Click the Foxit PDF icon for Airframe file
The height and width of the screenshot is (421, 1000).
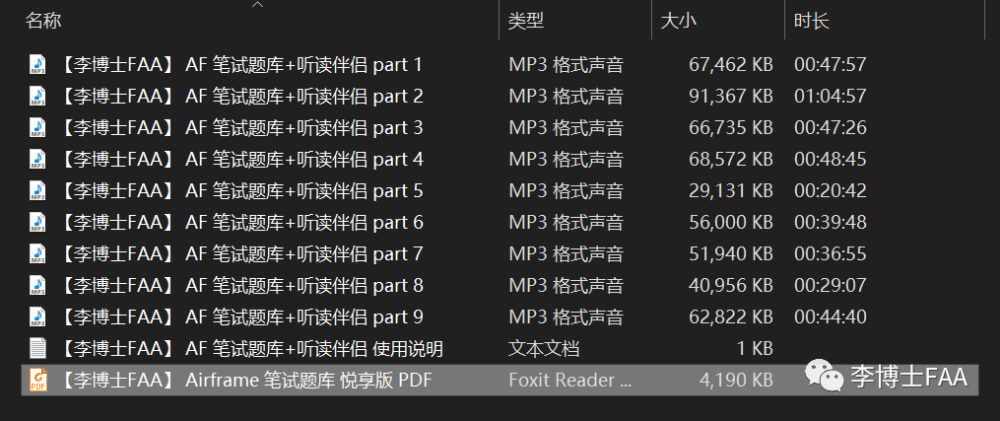click(x=38, y=380)
